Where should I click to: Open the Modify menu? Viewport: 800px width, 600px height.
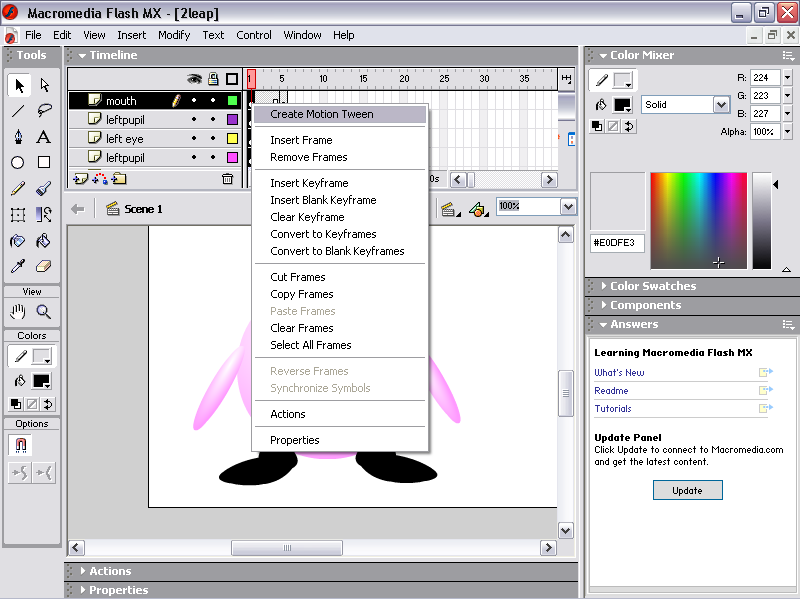[x=174, y=35]
